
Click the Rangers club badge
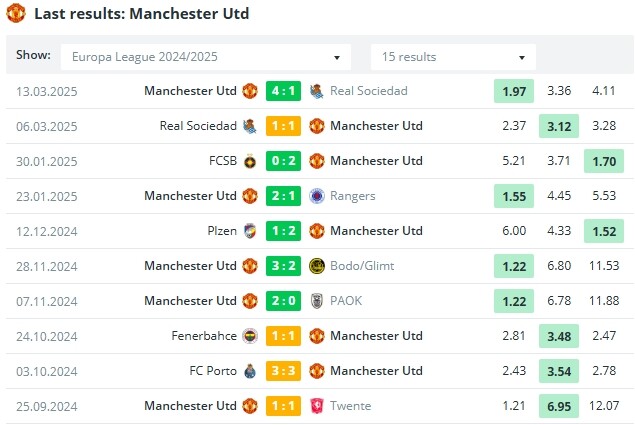(317, 196)
